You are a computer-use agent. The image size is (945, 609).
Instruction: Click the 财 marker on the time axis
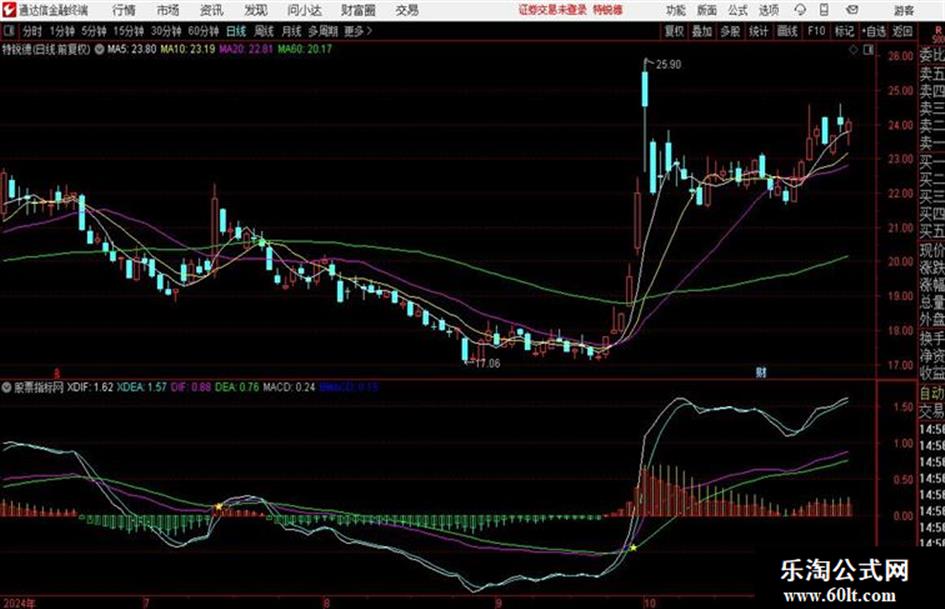761,373
